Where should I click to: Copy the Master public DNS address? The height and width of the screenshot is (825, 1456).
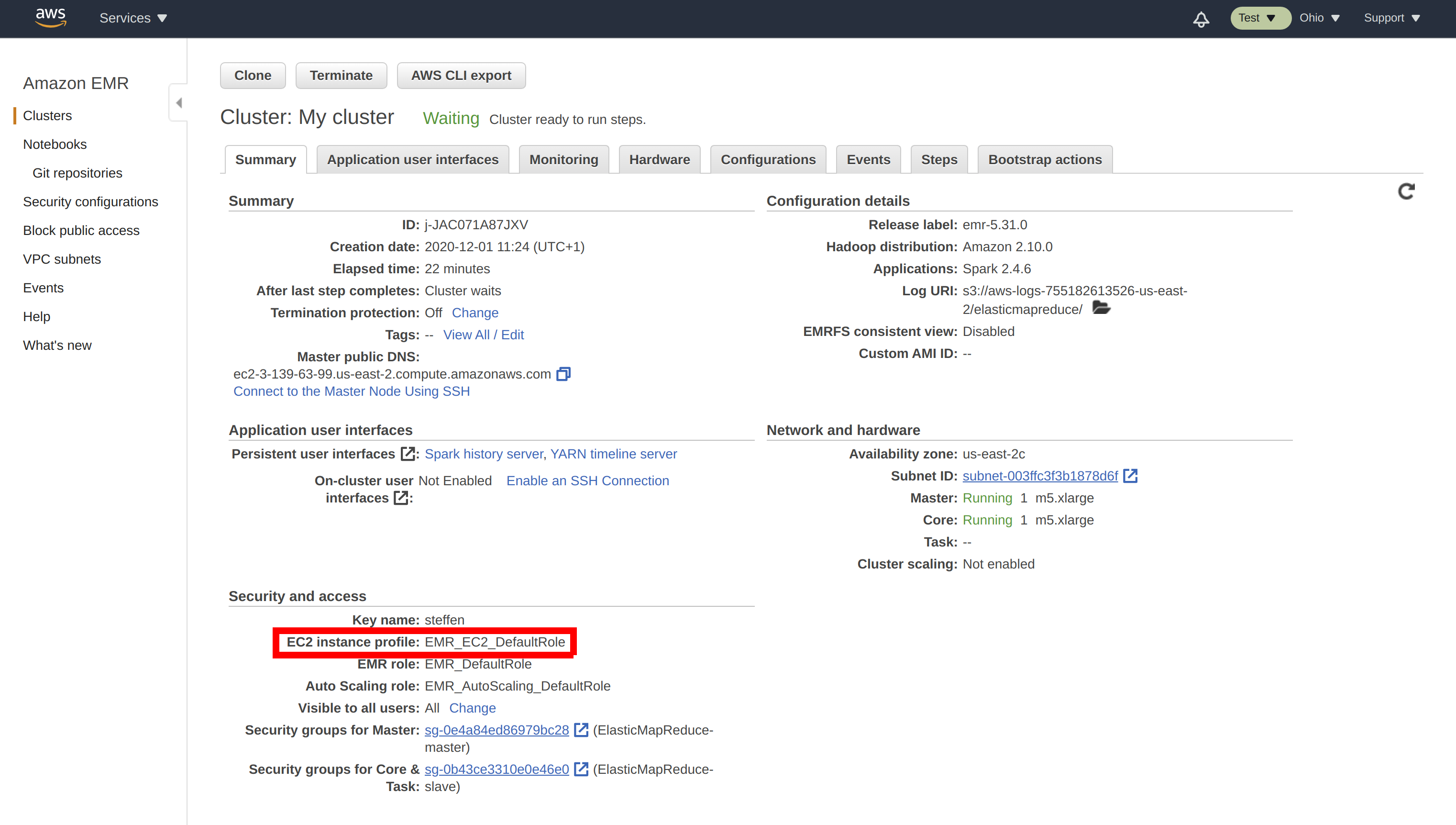tap(563, 374)
